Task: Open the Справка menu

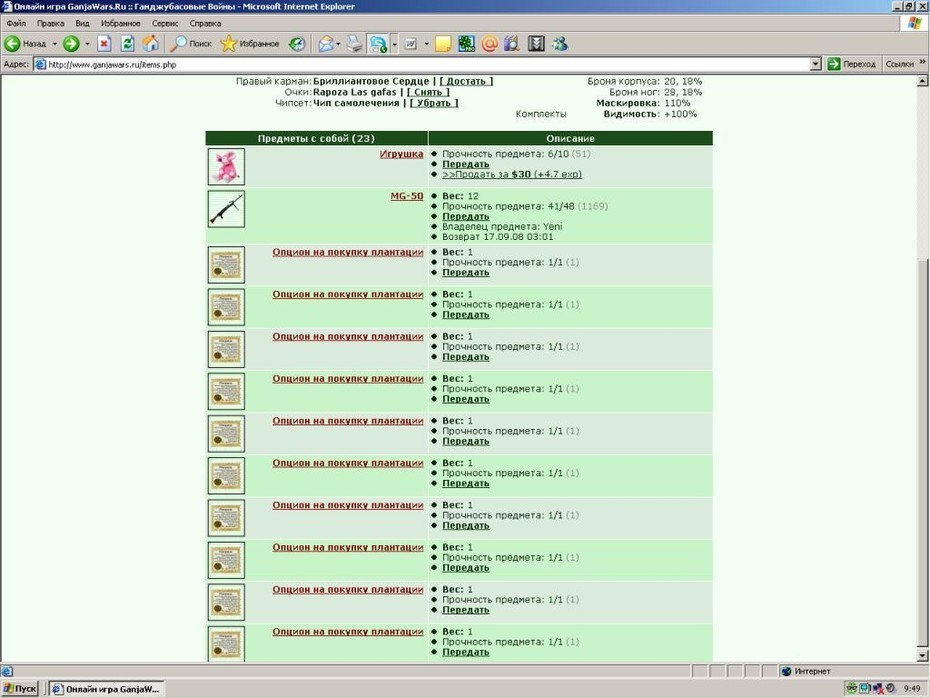Action: pyautogui.click(x=205, y=24)
